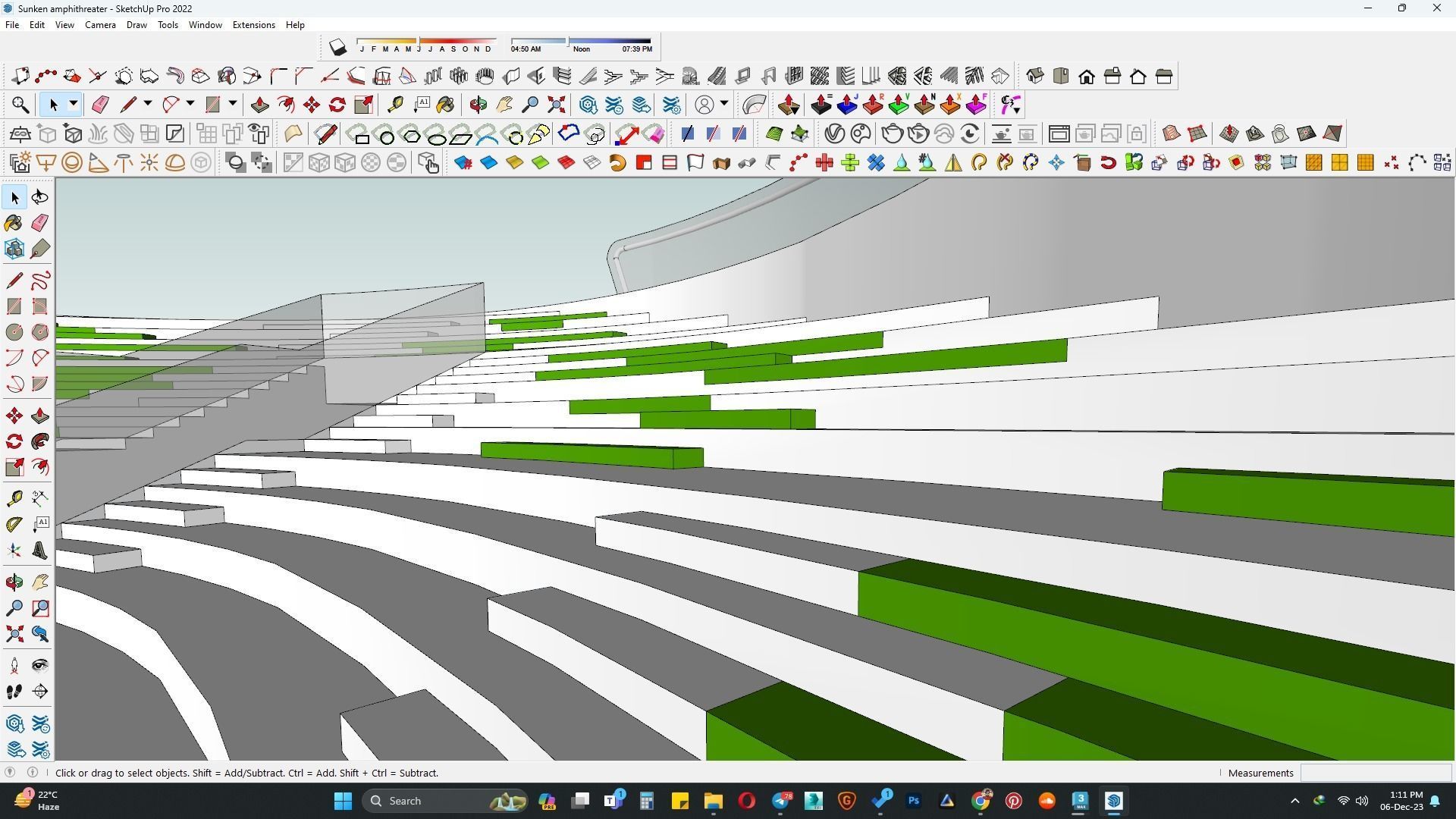
Task: Pick the Push/Pull tool in left toolbar
Action: coord(40,416)
